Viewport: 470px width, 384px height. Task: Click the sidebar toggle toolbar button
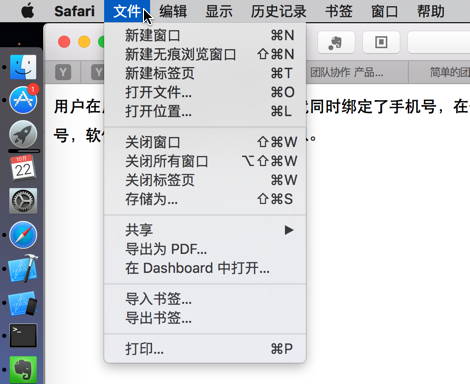point(381,42)
